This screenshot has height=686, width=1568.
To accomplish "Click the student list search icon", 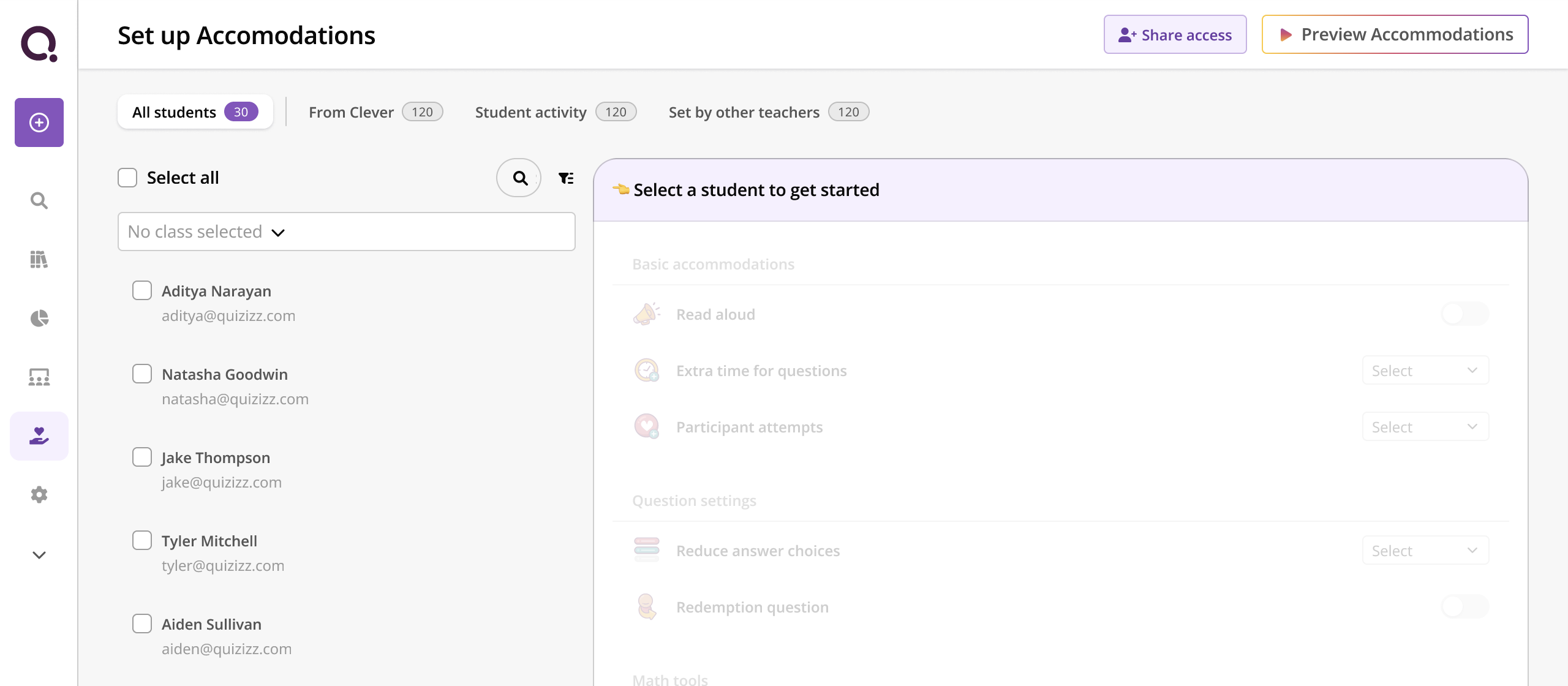I will pyautogui.click(x=519, y=178).
